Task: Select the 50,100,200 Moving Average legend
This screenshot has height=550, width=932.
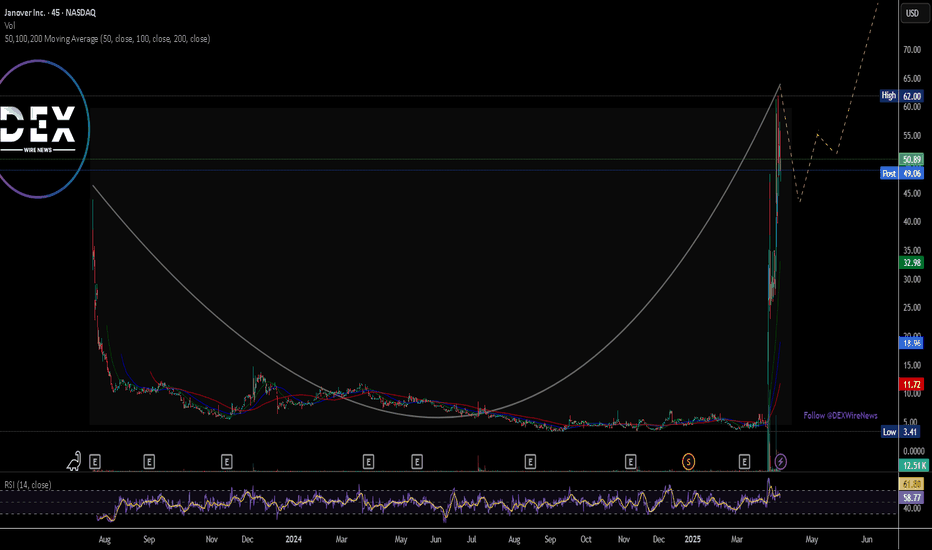Action: pos(107,39)
